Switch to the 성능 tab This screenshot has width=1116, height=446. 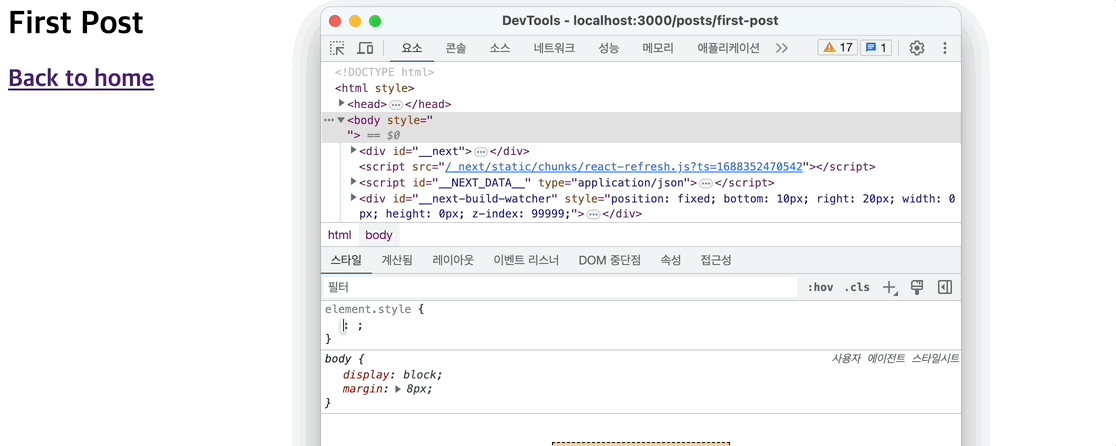(x=609, y=48)
